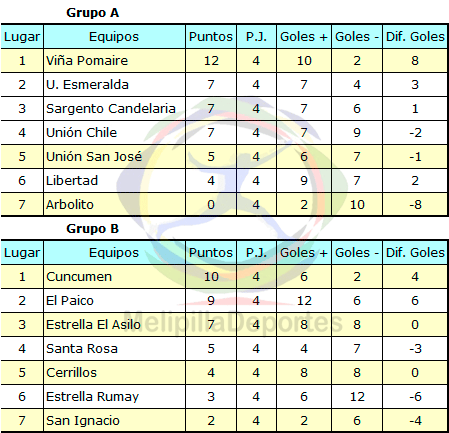Select the Puntos column header in Grupo A
This screenshot has height=433, width=449.
[211, 36]
